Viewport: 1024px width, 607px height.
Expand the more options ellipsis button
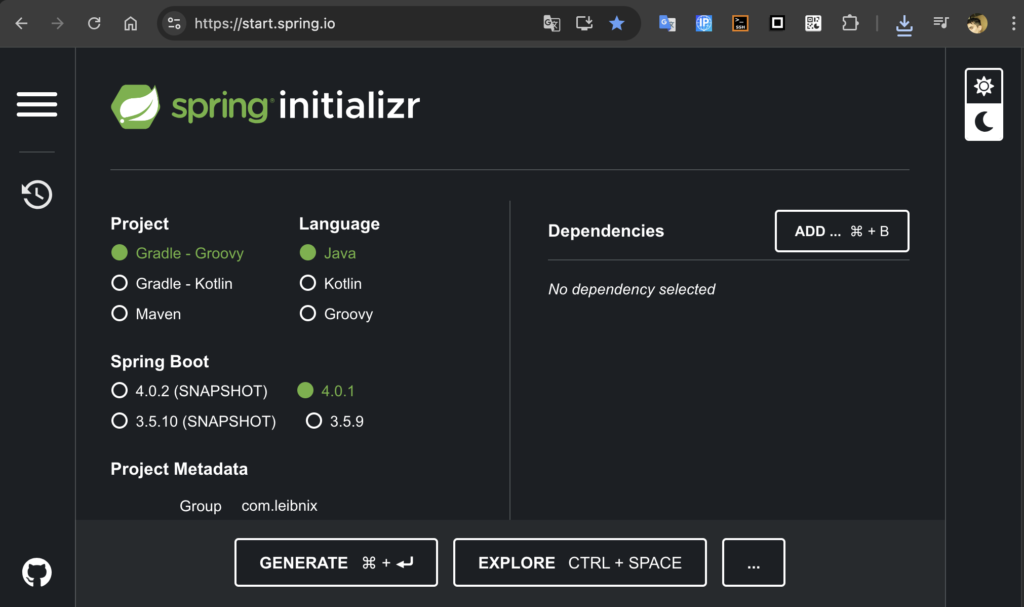tap(753, 563)
